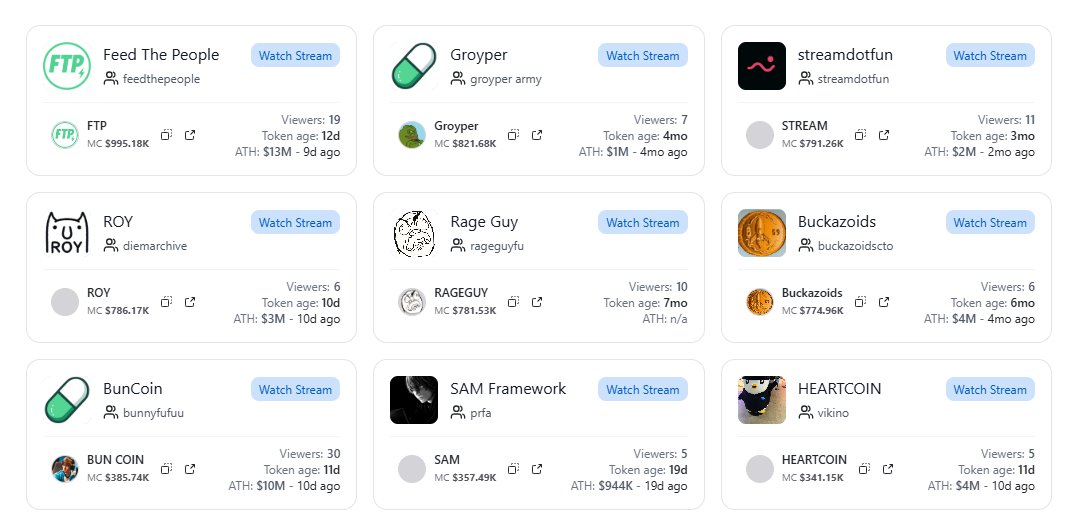The height and width of the screenshot is (523, 1075).
Task: Watch the Feed The People stream
Action: 295,56
